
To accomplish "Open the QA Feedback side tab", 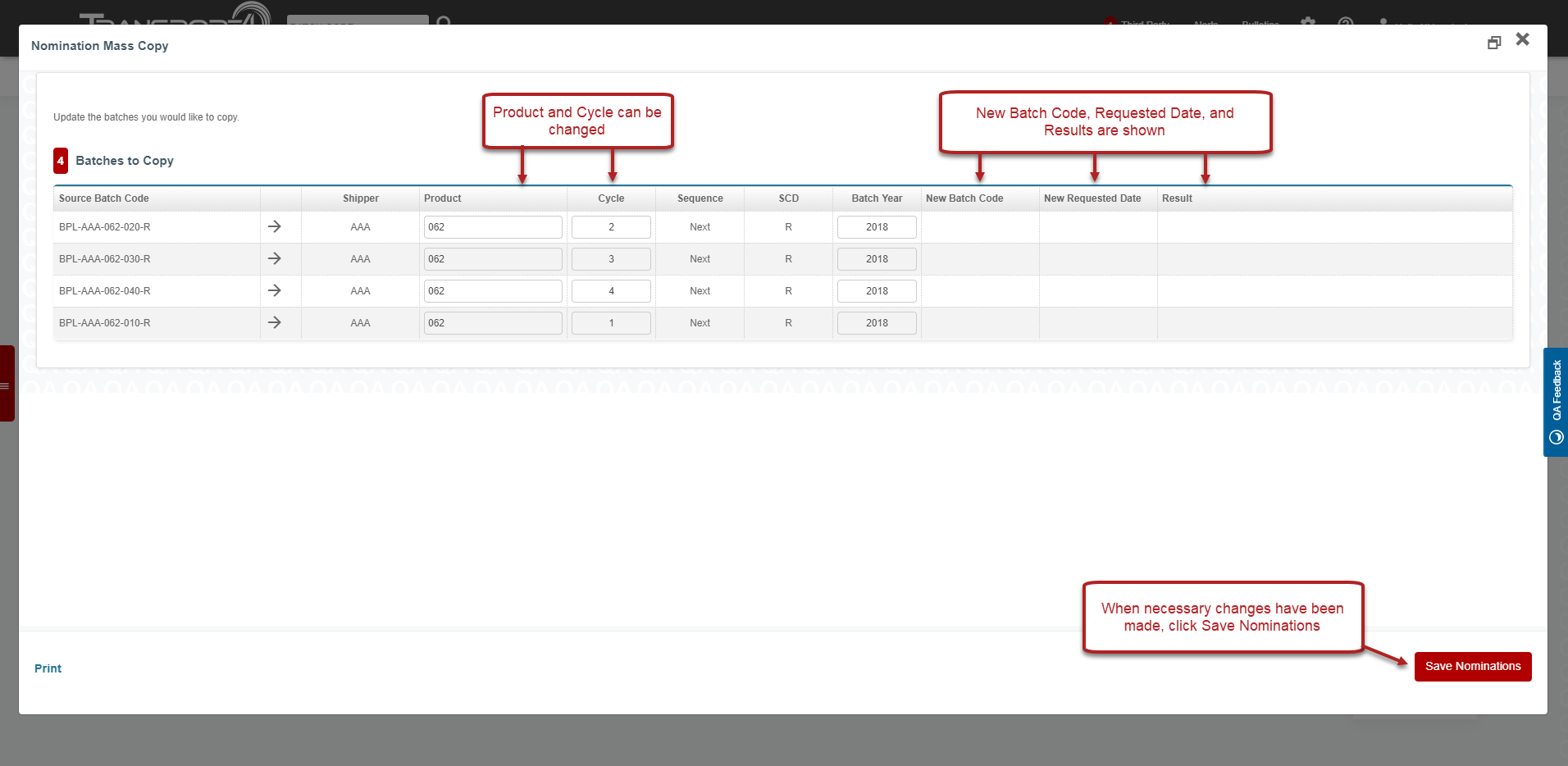I will pos(1556,402).
